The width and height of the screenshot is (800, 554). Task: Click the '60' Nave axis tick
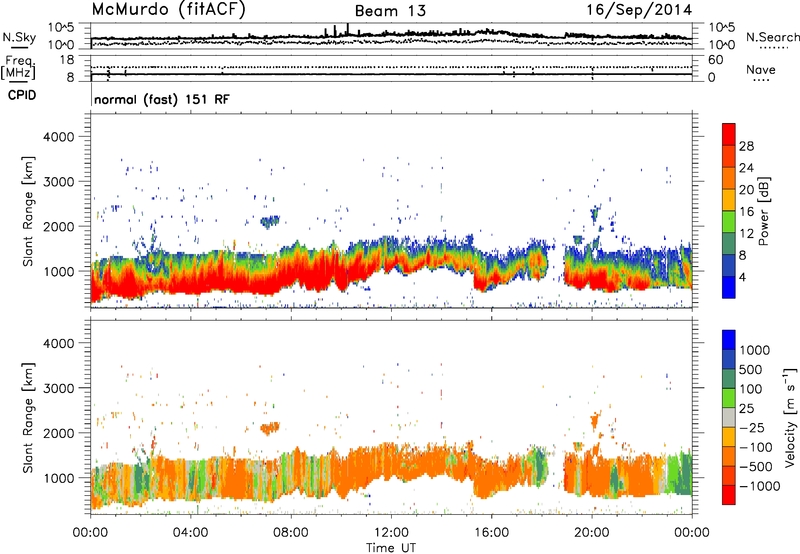715,60
